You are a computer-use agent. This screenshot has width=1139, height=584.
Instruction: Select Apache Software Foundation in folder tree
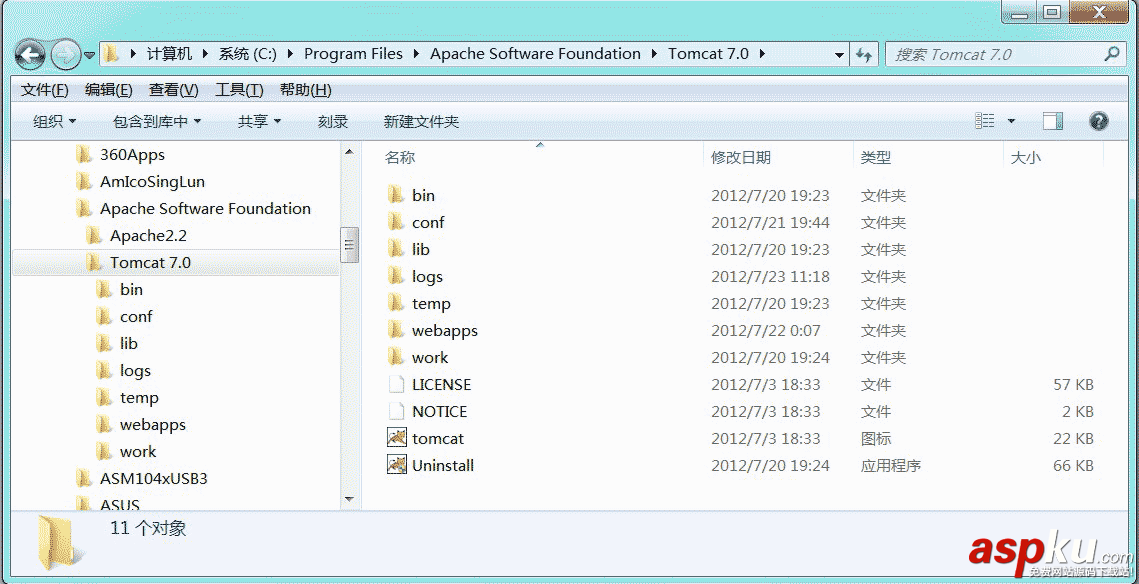206,208
